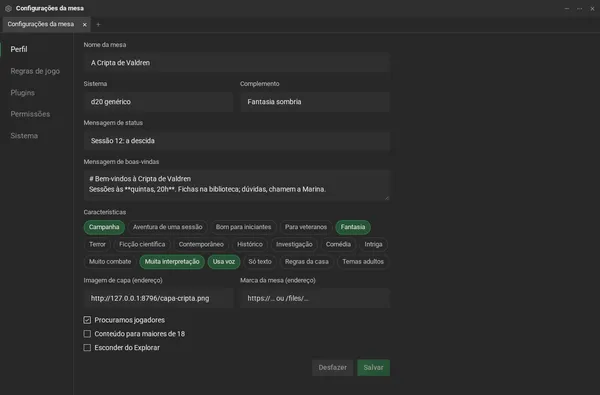Screen dimensions: 600x395
Task: Toggle the Comédia tag
Action: pyautogui.click(x=338, y=244)
